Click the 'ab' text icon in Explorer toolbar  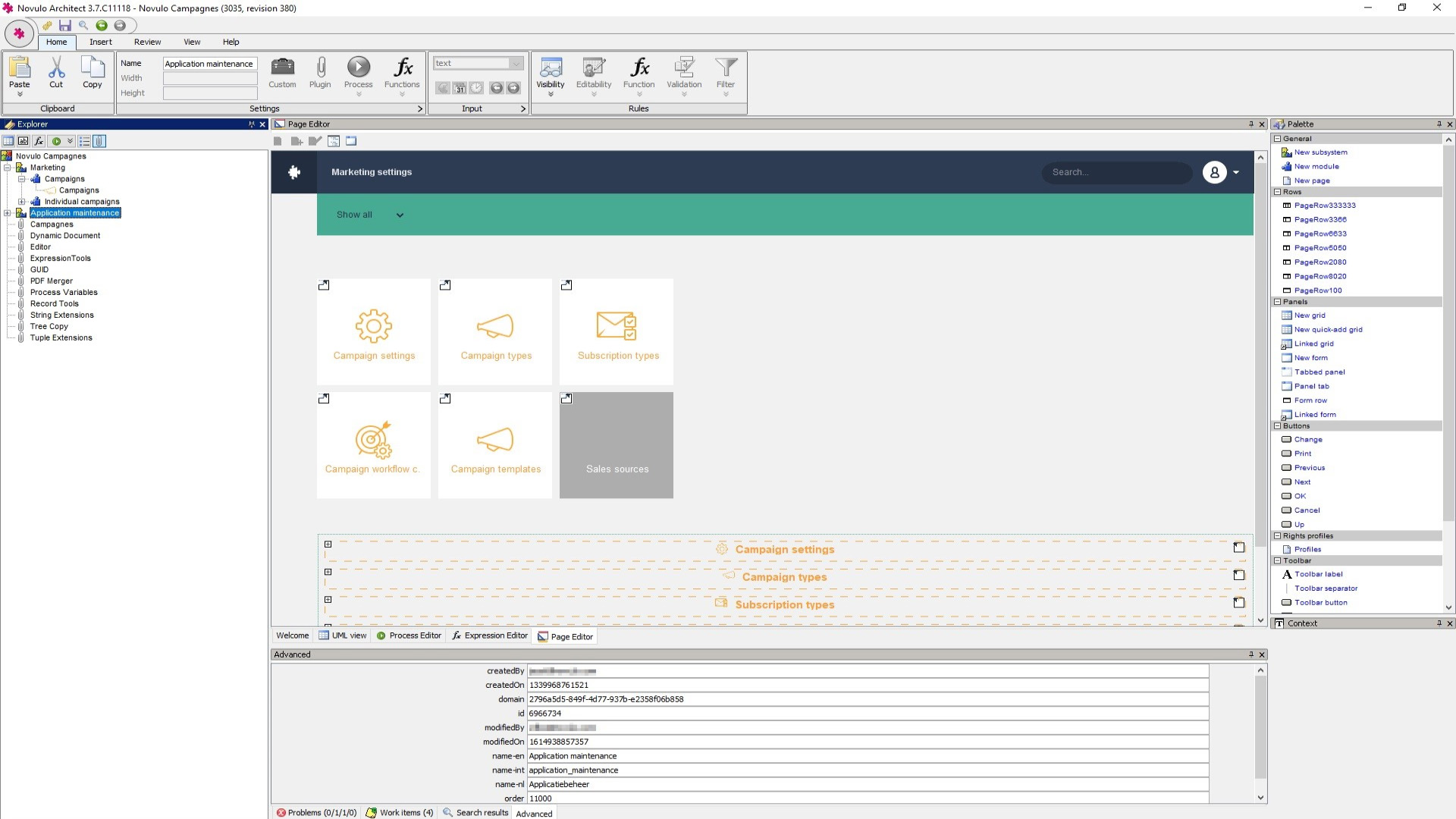coord(24,141)
